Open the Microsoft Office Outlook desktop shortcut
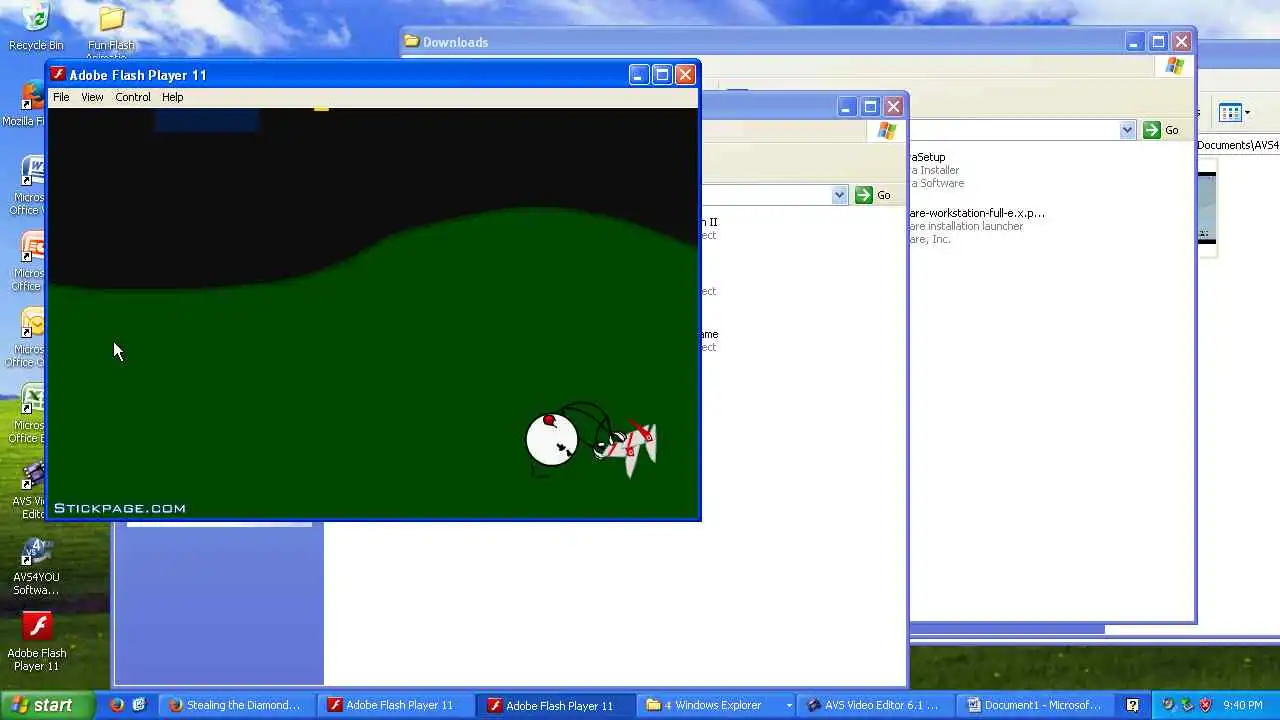The width and height of the screenshot is (1280, 720). coord(30,338)
